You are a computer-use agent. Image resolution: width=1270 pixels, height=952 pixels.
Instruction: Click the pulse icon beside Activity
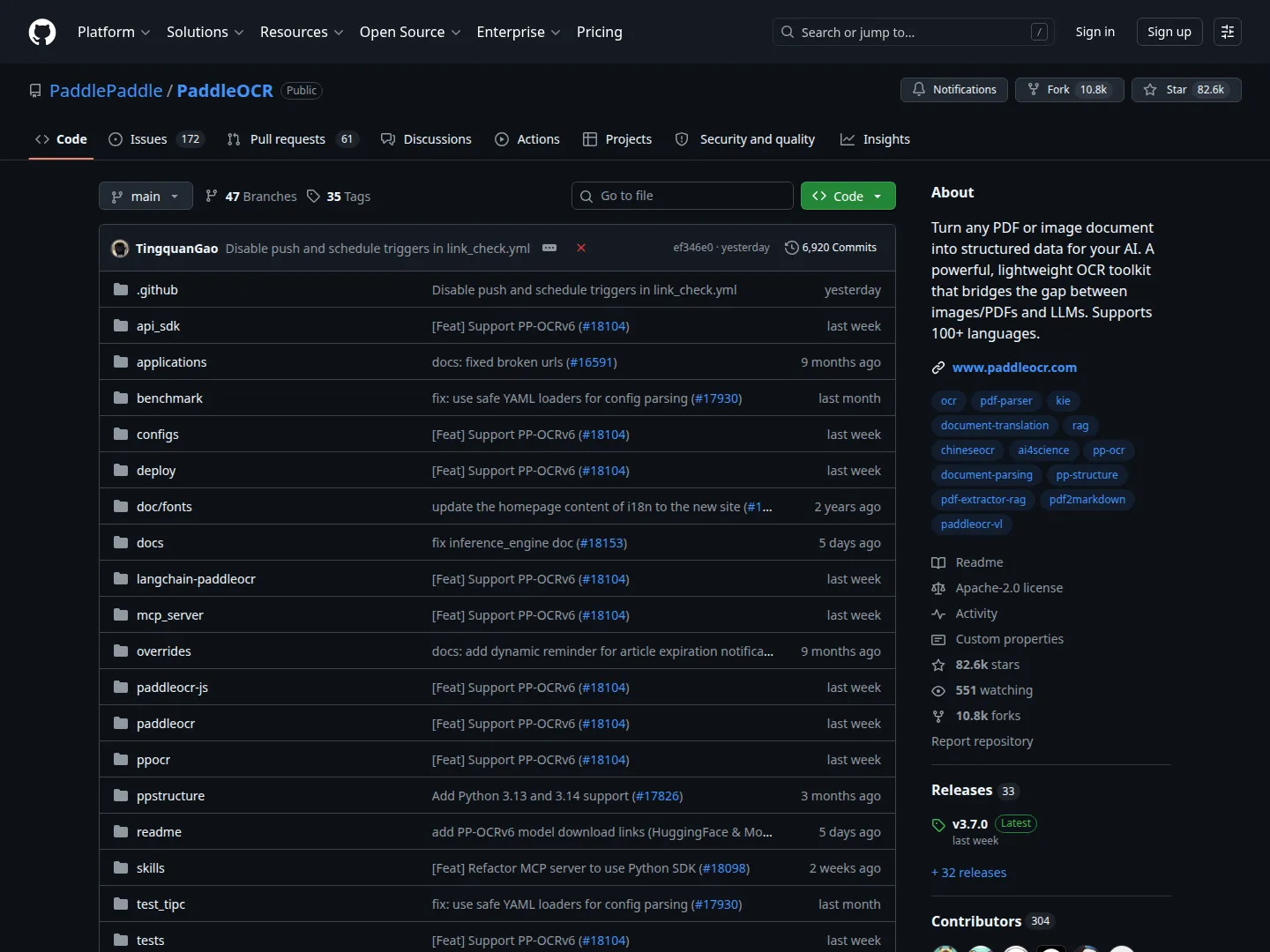[938, 614]
